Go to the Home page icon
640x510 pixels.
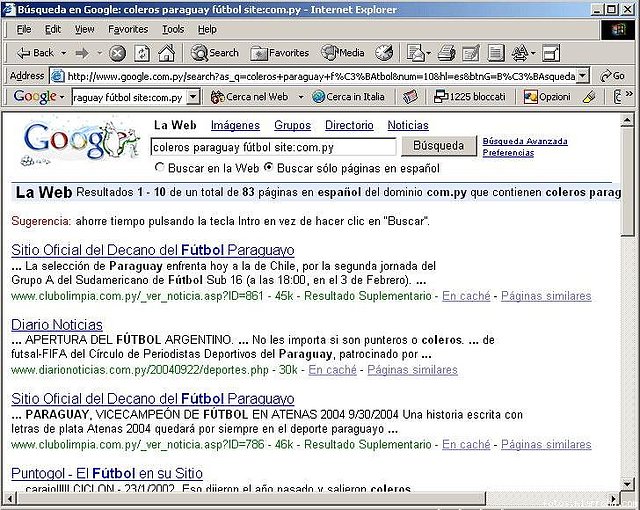point(166,53)
